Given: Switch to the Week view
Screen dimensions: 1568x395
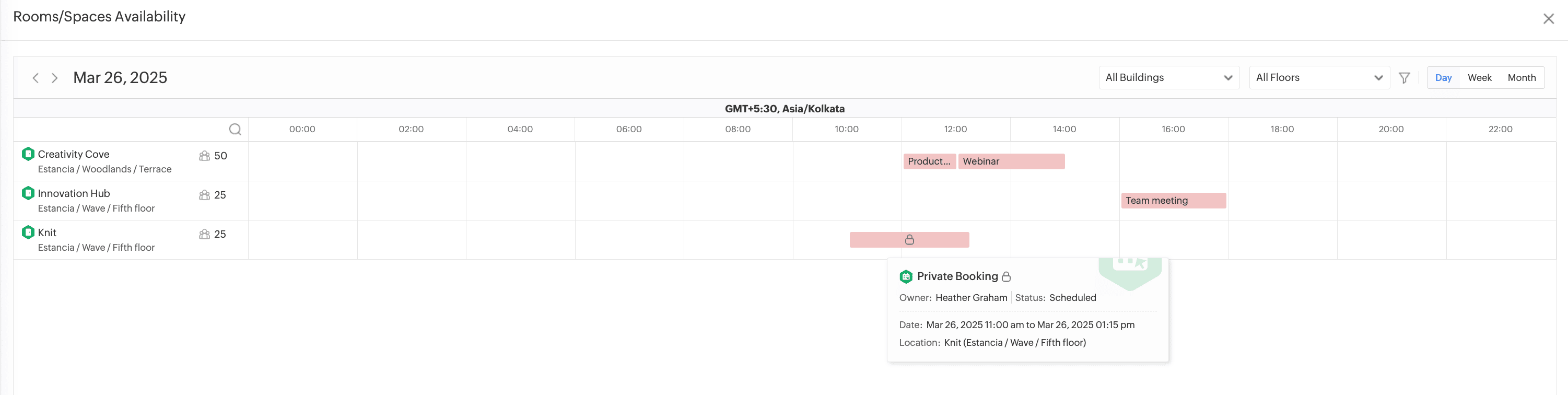Looking at the screenshot, I should point(1479,78).
